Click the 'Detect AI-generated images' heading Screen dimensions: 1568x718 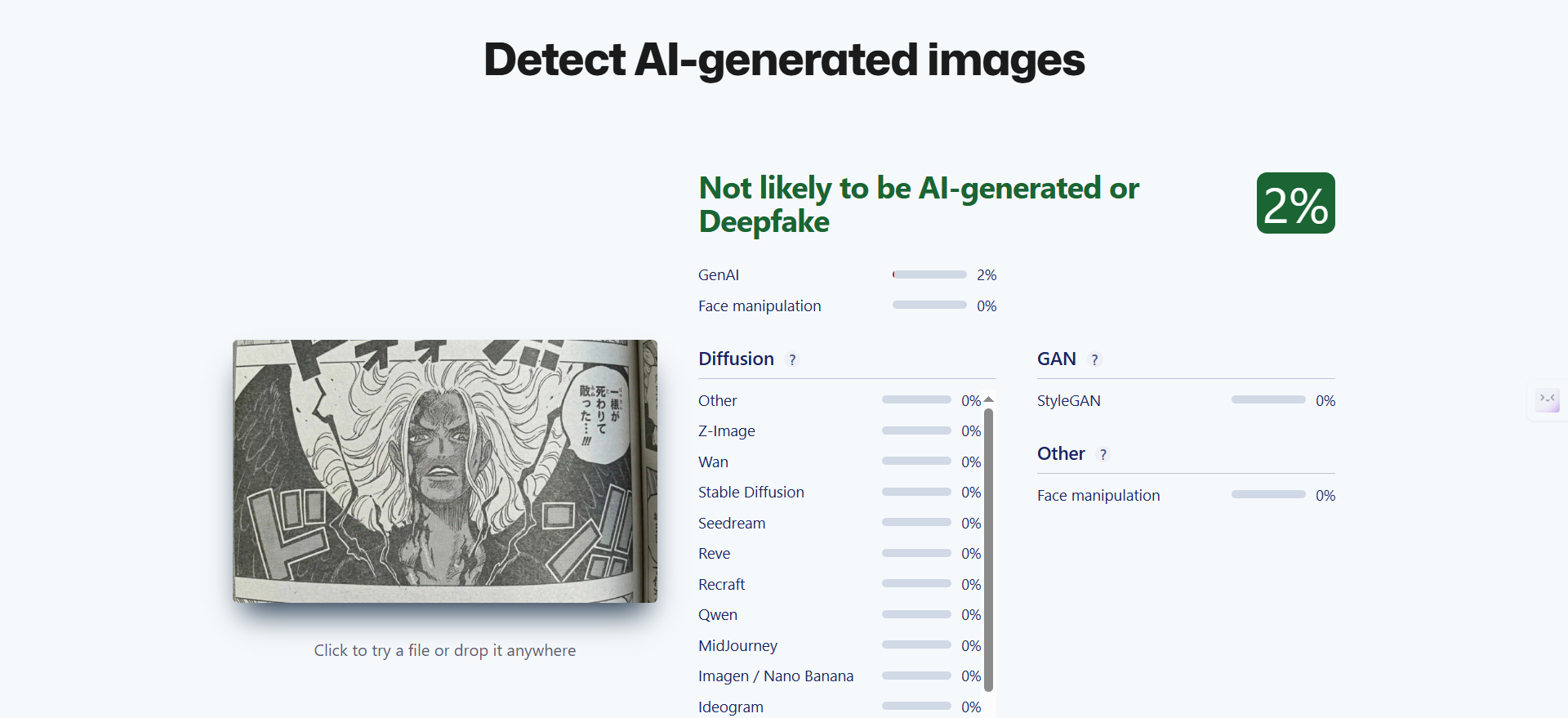[x=784, y=60]
